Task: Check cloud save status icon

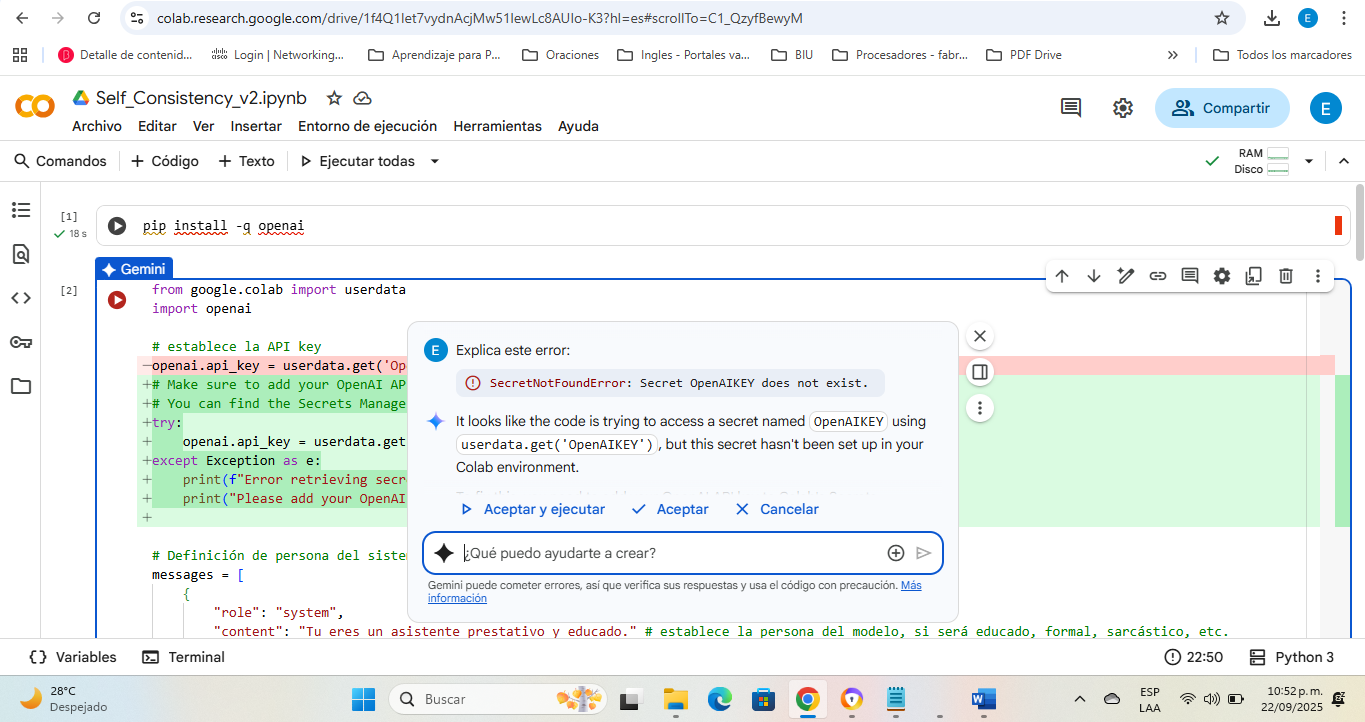Action: click(363, 98)
